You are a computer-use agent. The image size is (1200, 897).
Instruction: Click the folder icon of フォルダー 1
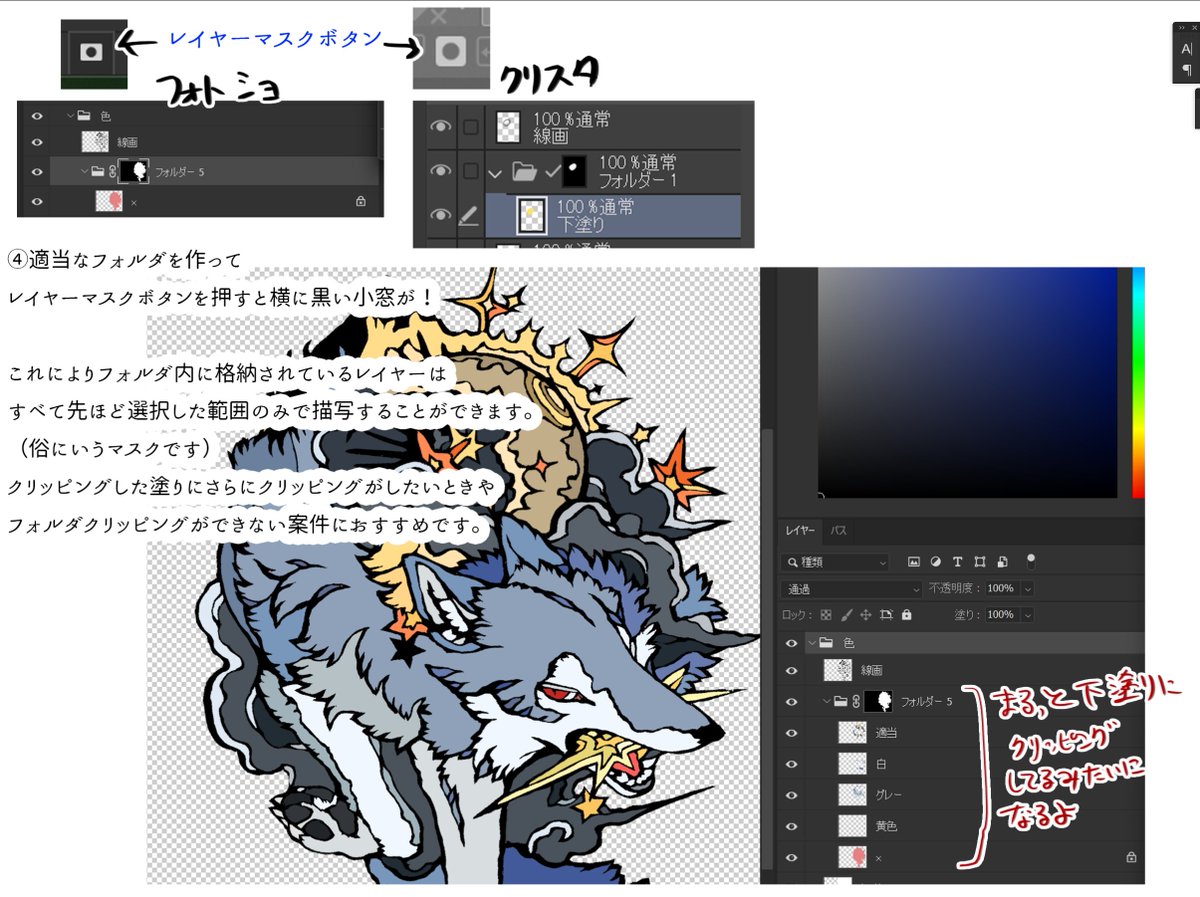[525, 172]
